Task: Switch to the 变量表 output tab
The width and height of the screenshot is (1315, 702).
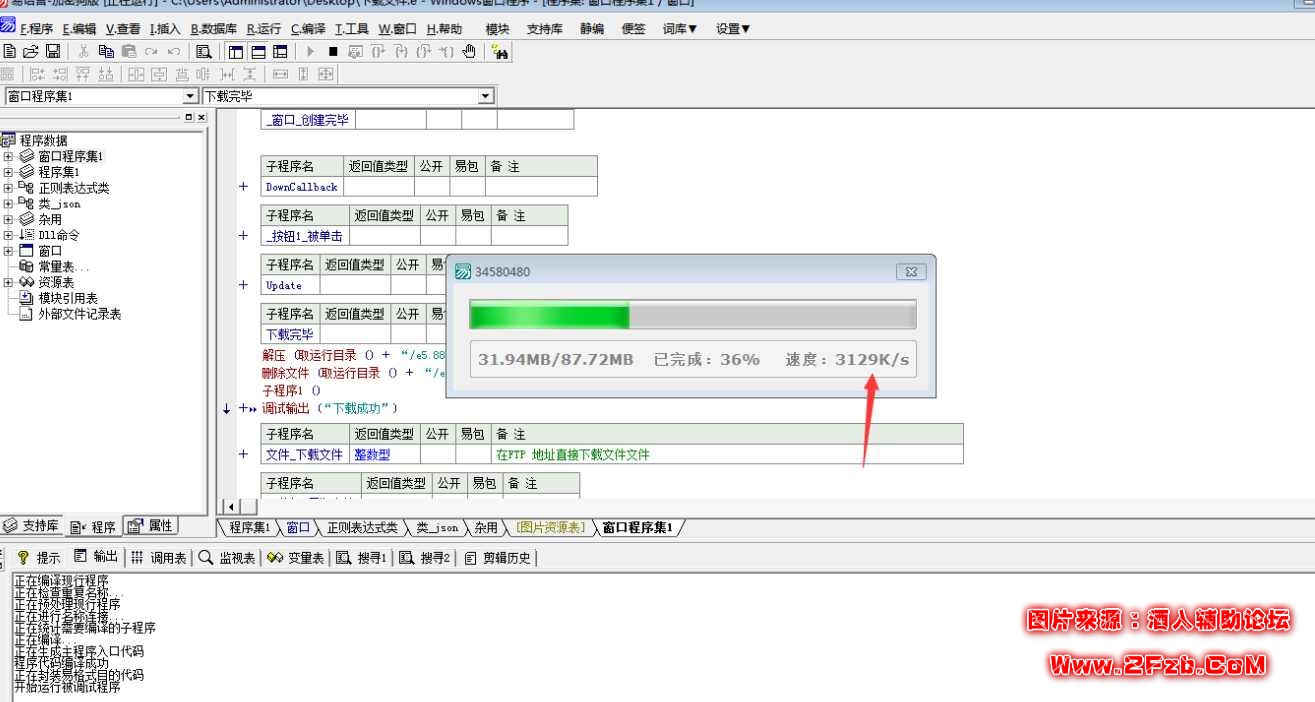Action: point(295,558)
